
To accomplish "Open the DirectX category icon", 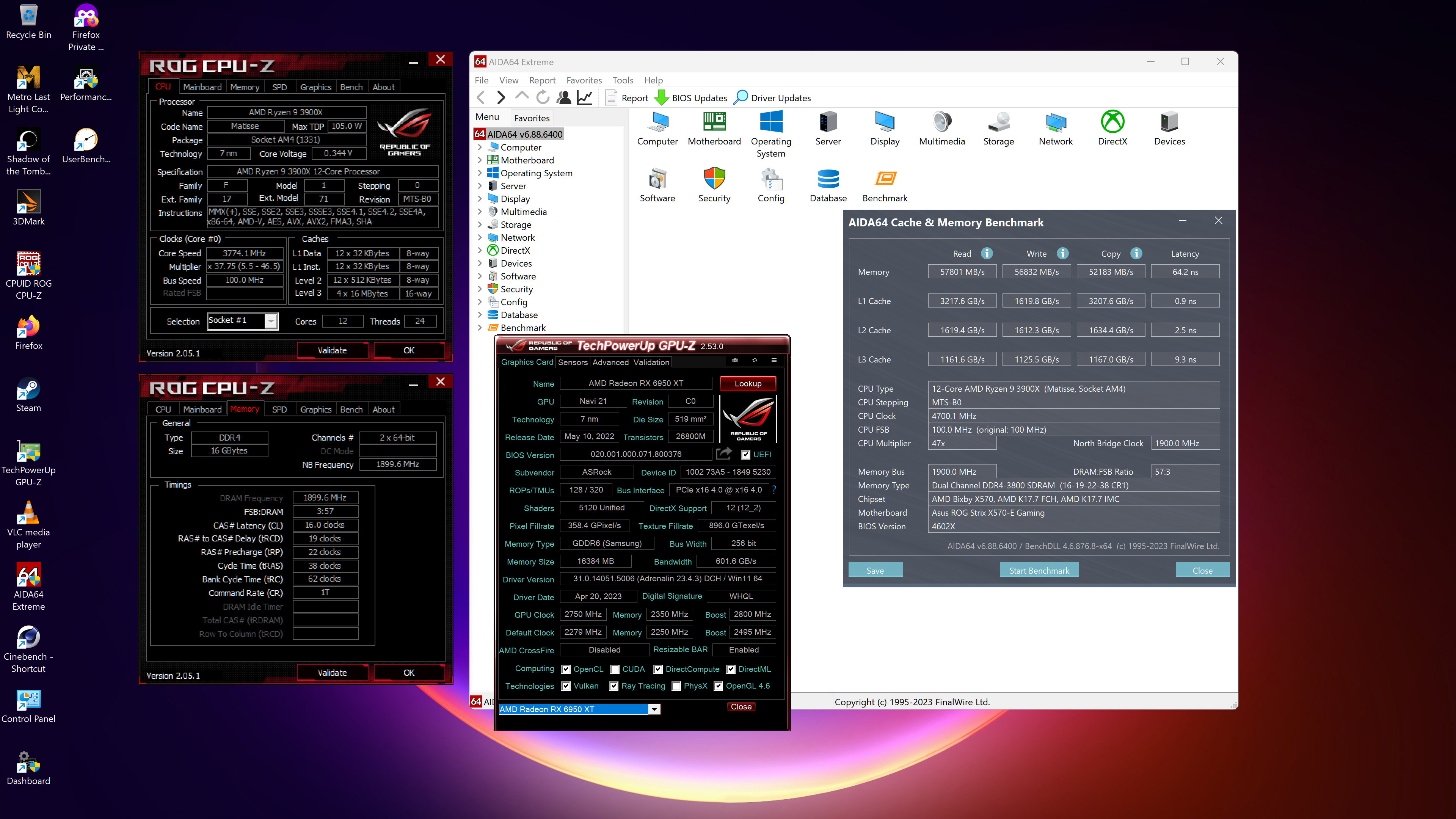I will click(1112, 128).
